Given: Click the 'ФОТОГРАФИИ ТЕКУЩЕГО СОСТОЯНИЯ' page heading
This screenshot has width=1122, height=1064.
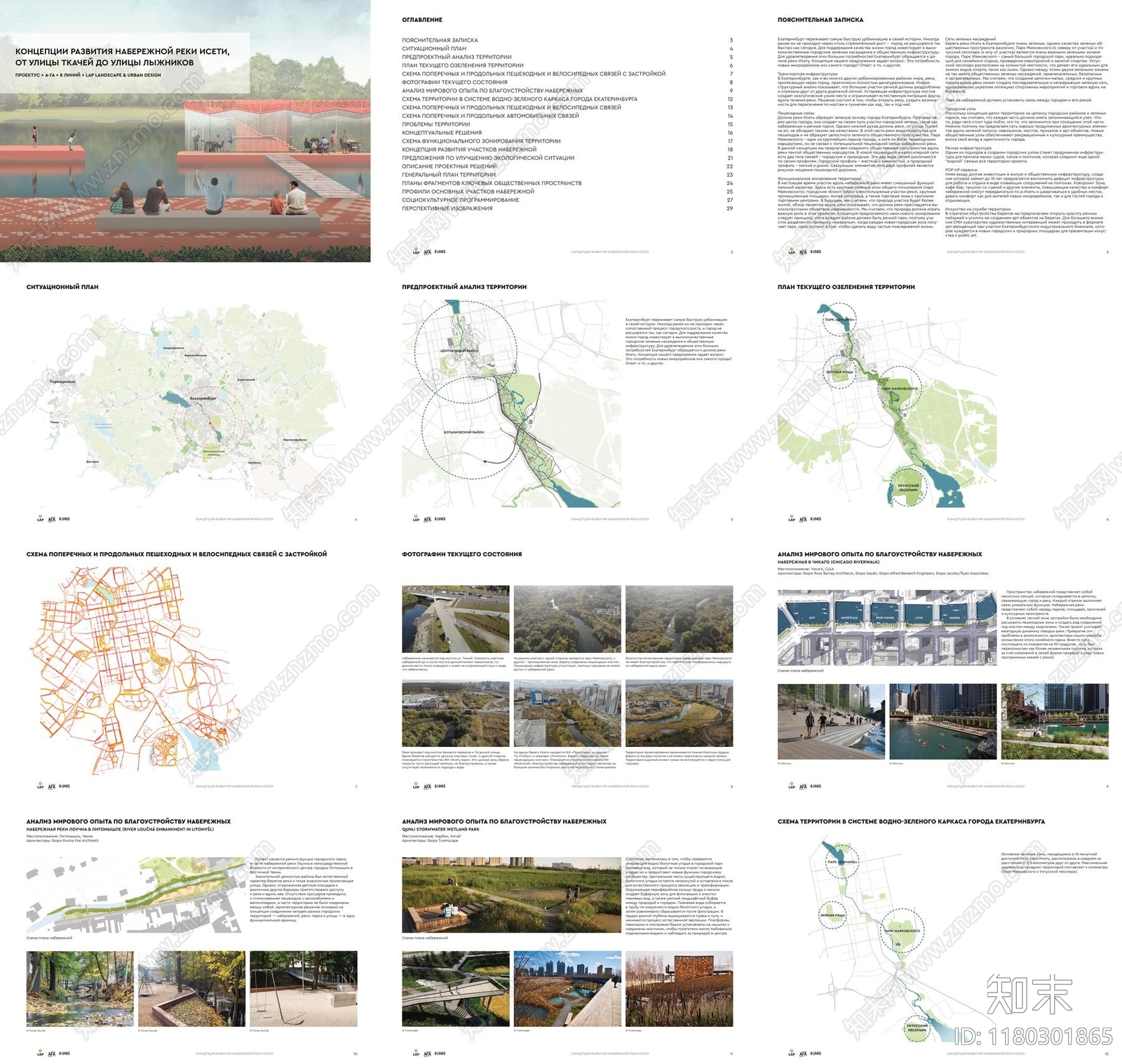Looking at the screenshot, I should (x=462, y=554).
